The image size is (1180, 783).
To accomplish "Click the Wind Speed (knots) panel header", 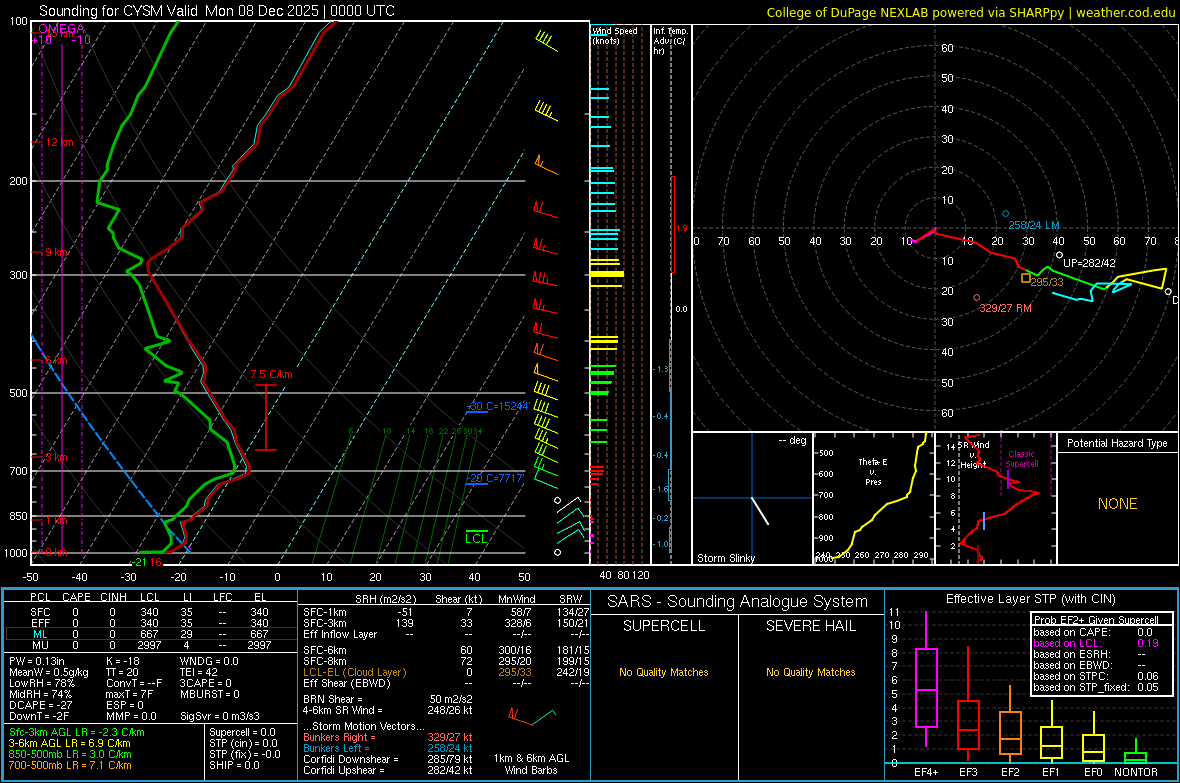I will click(x=615, y=35).
